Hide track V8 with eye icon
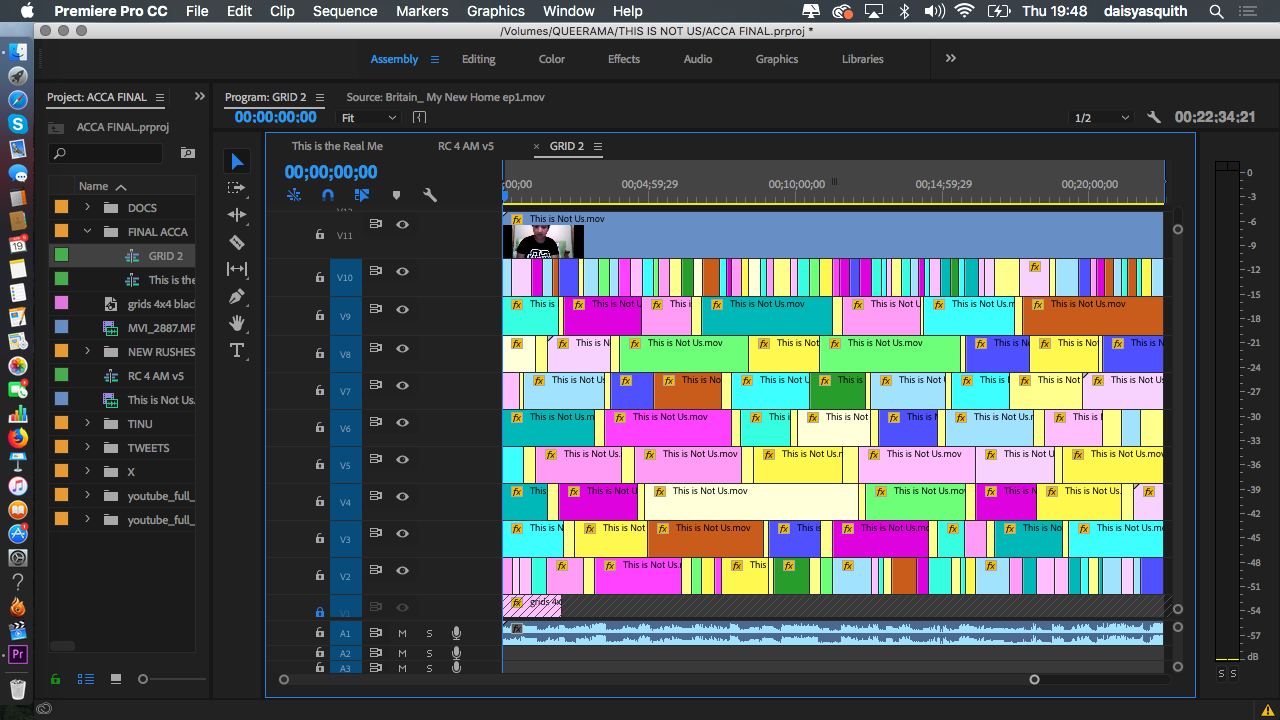1280x720 pixels. pyautogui.click(x=402, y=348)
